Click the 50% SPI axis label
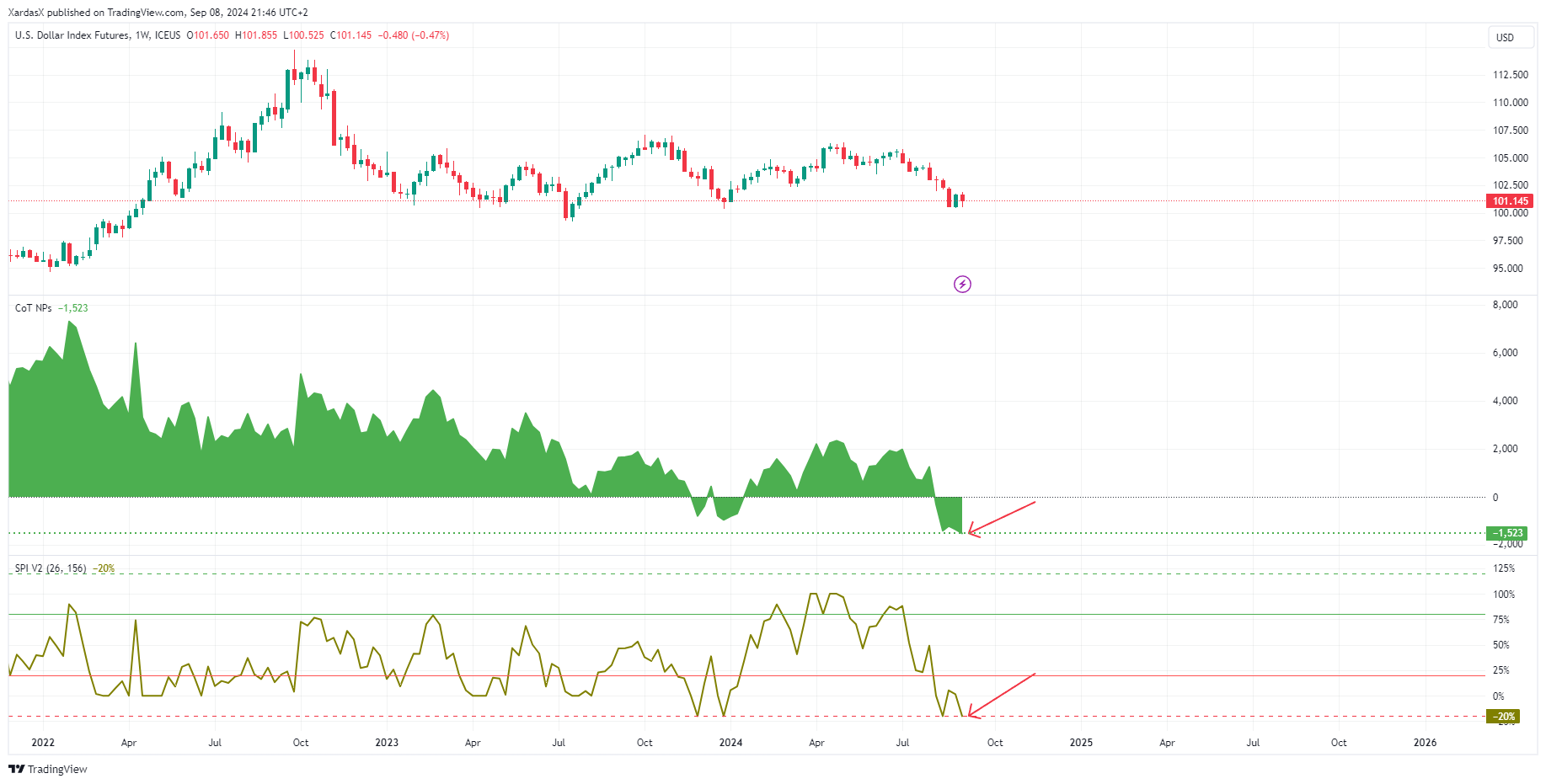1546x784 pixels. pos(1501,645)
